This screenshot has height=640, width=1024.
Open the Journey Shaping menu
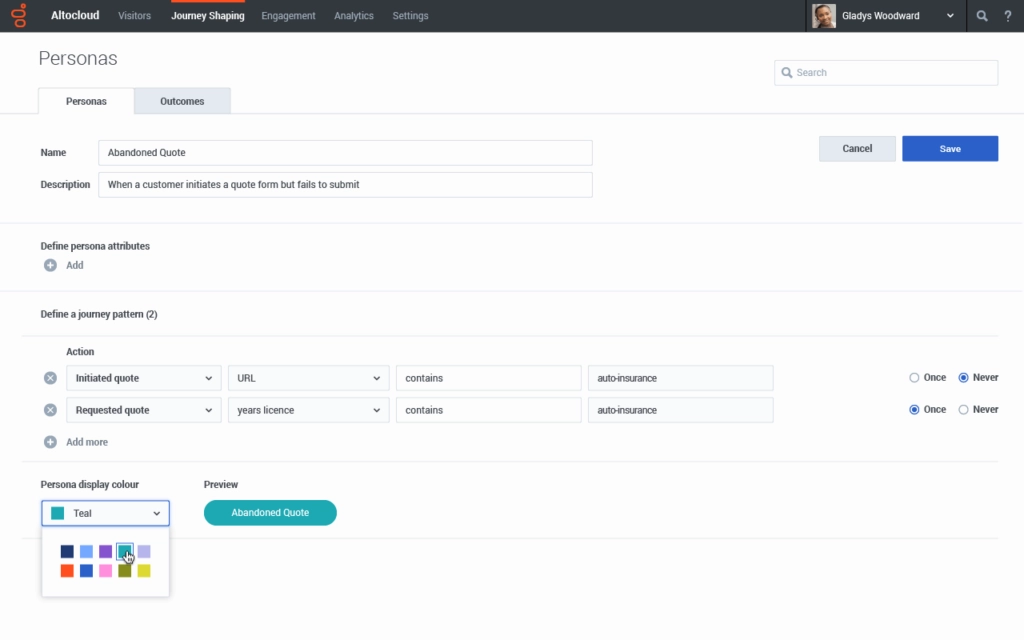[208, 16]
